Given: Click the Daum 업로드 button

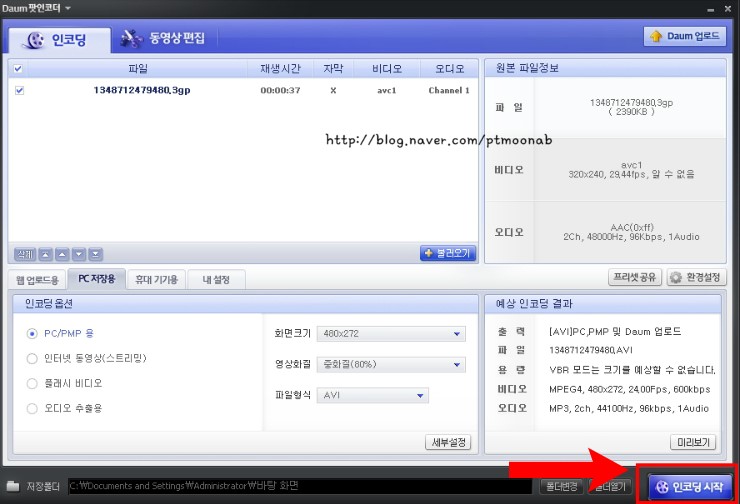Looking at the screenshot, I should pyautogui.click(x=685, y=36).
